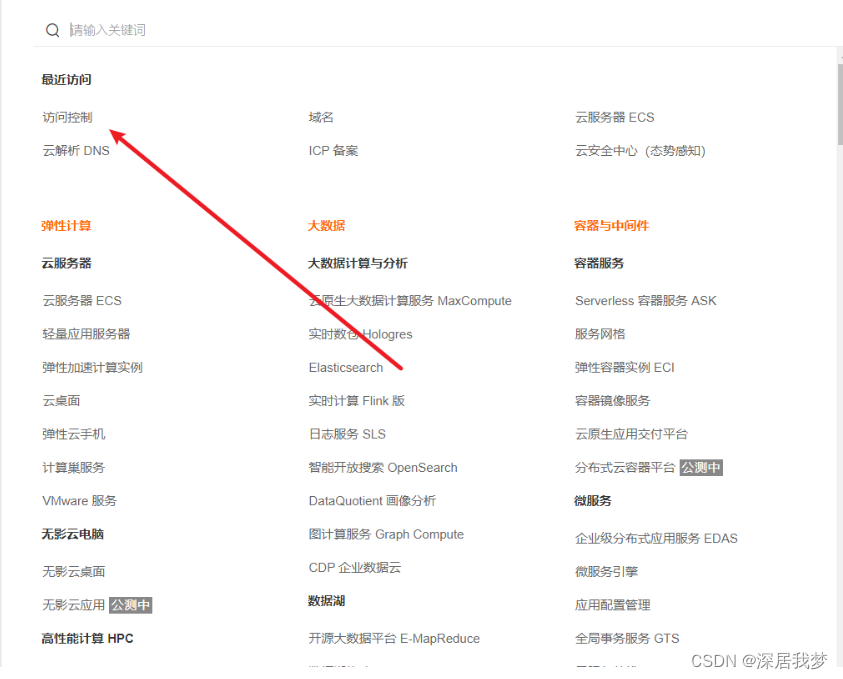Click the 容器服务 subsection heading
843x679 pixels.
(x=599, y=263)
